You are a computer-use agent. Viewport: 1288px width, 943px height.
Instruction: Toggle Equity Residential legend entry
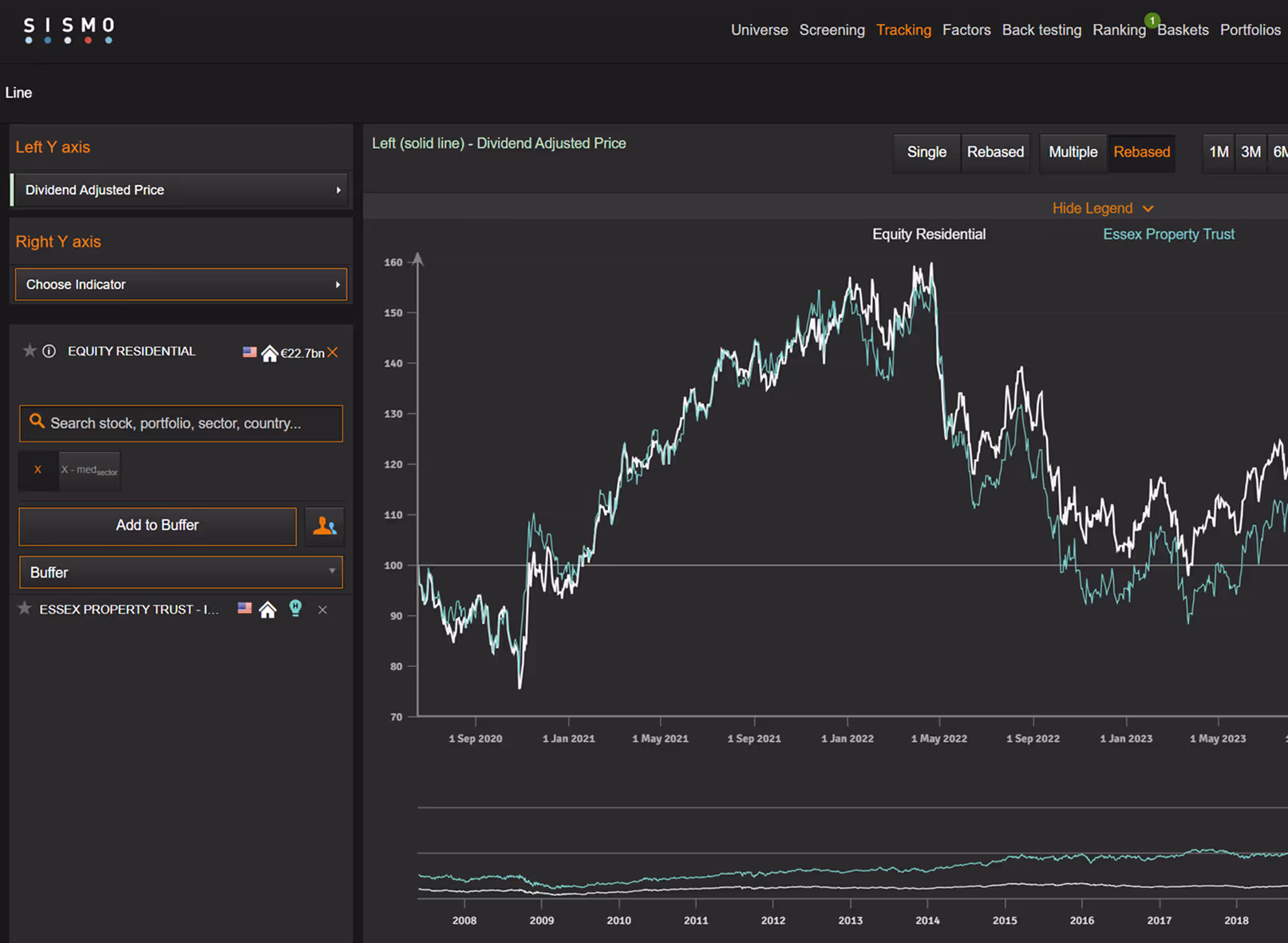(929, 235)
